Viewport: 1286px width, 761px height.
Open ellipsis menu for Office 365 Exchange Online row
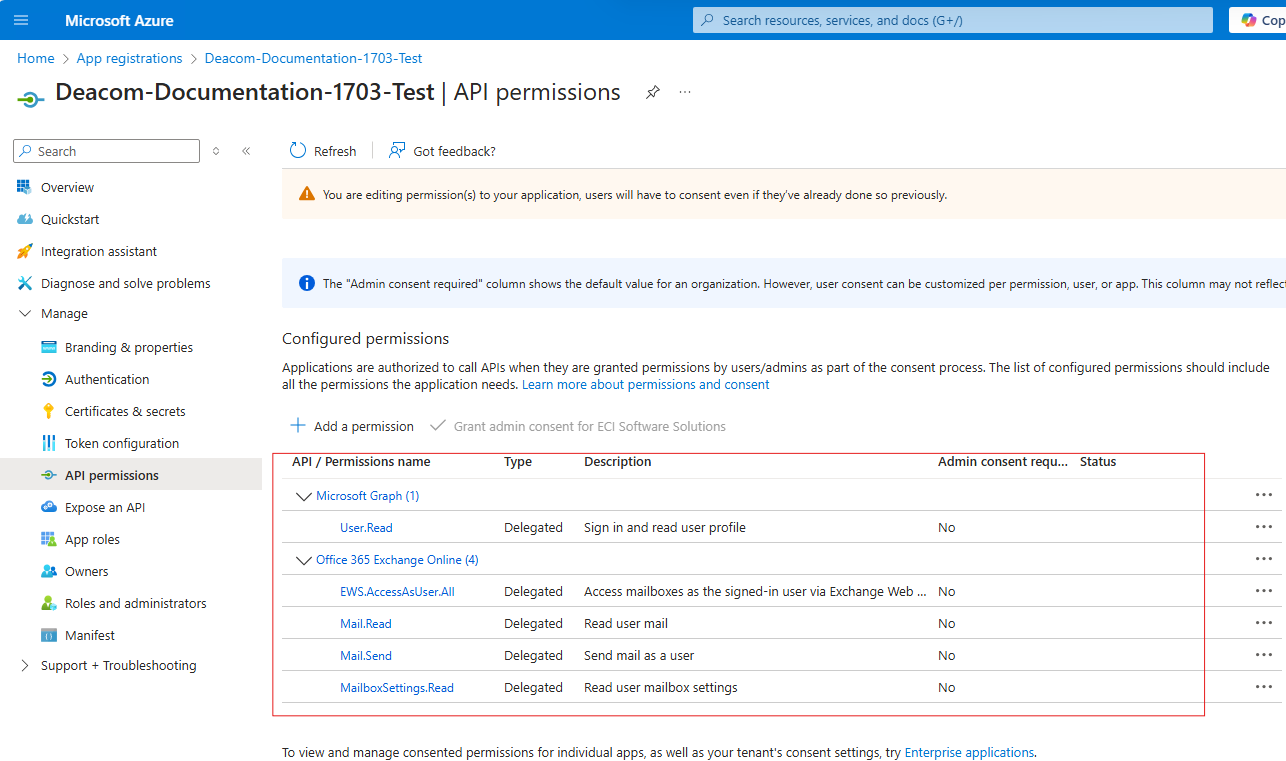click(x=1264, y=559)
